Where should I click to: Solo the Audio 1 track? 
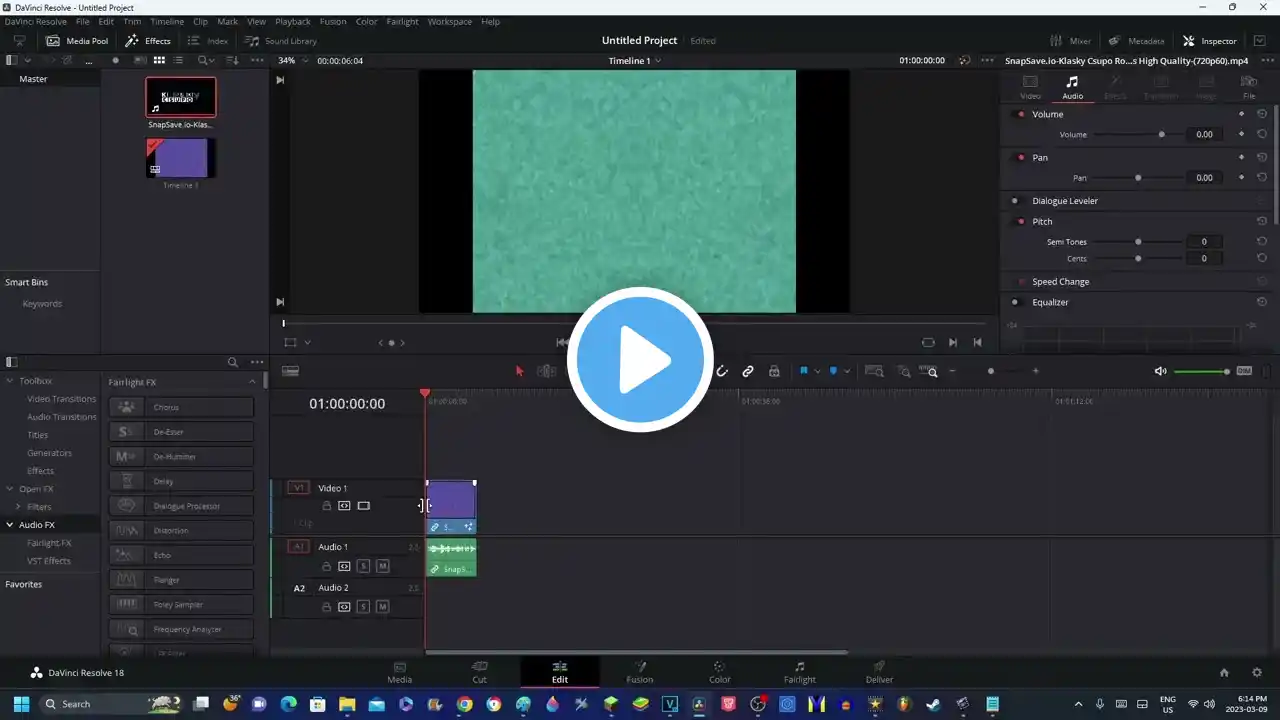[x=363, y=566]
